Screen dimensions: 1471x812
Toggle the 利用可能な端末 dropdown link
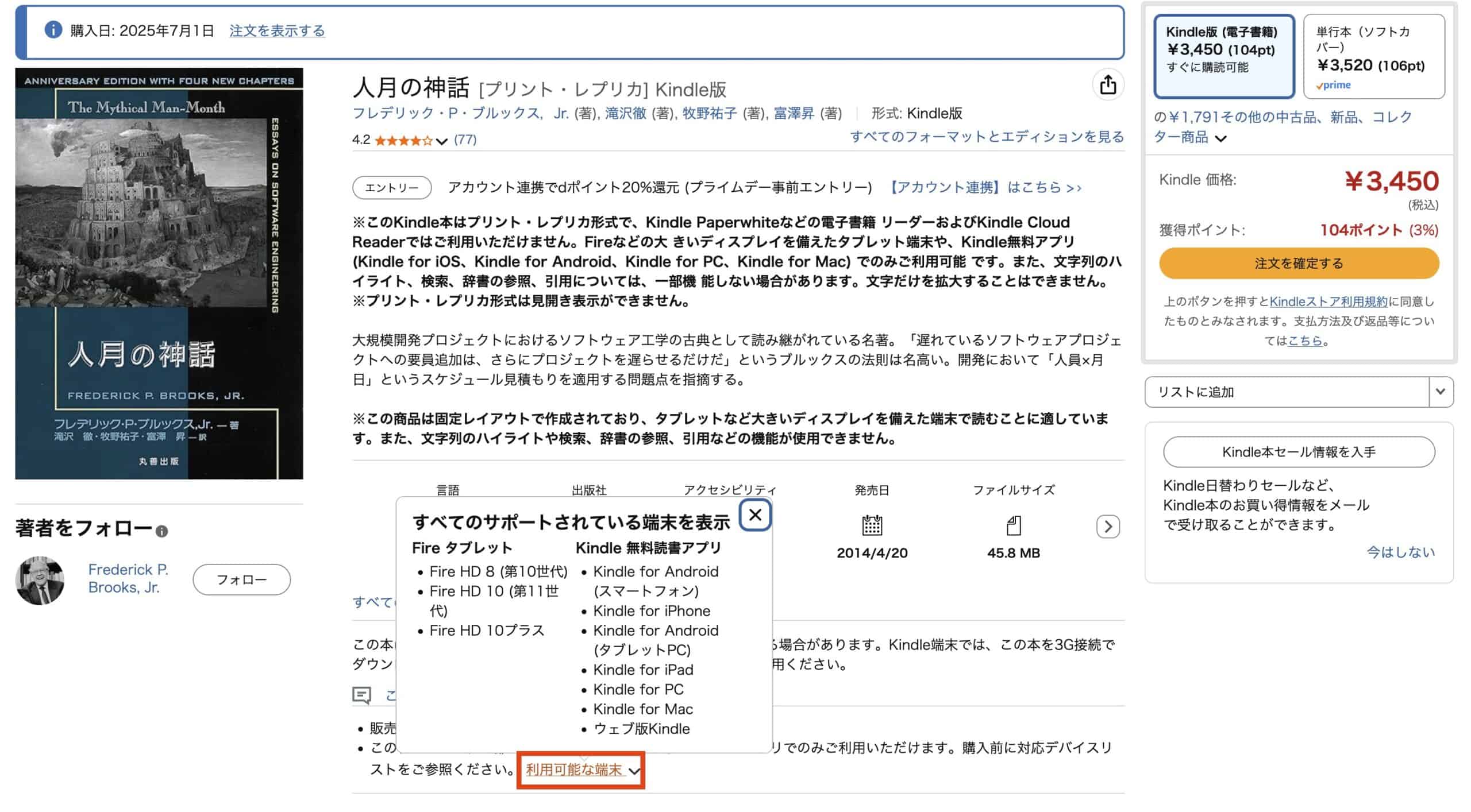coord(582,770)
